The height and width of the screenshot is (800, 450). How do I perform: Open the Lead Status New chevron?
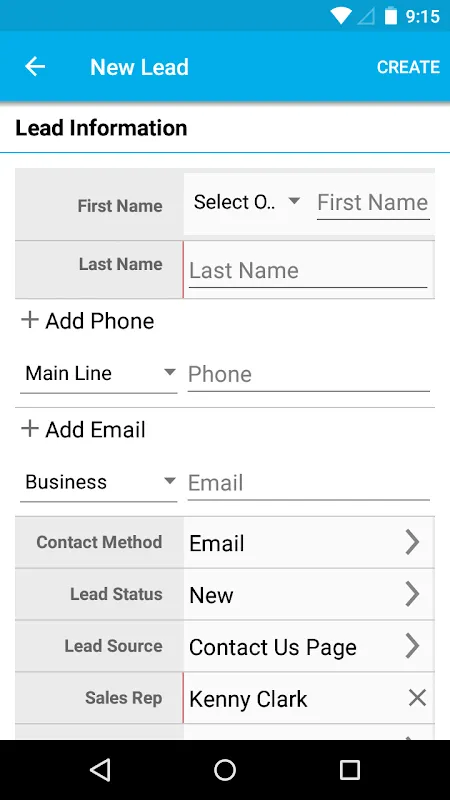pyautogui.click(x=412, y=594)
